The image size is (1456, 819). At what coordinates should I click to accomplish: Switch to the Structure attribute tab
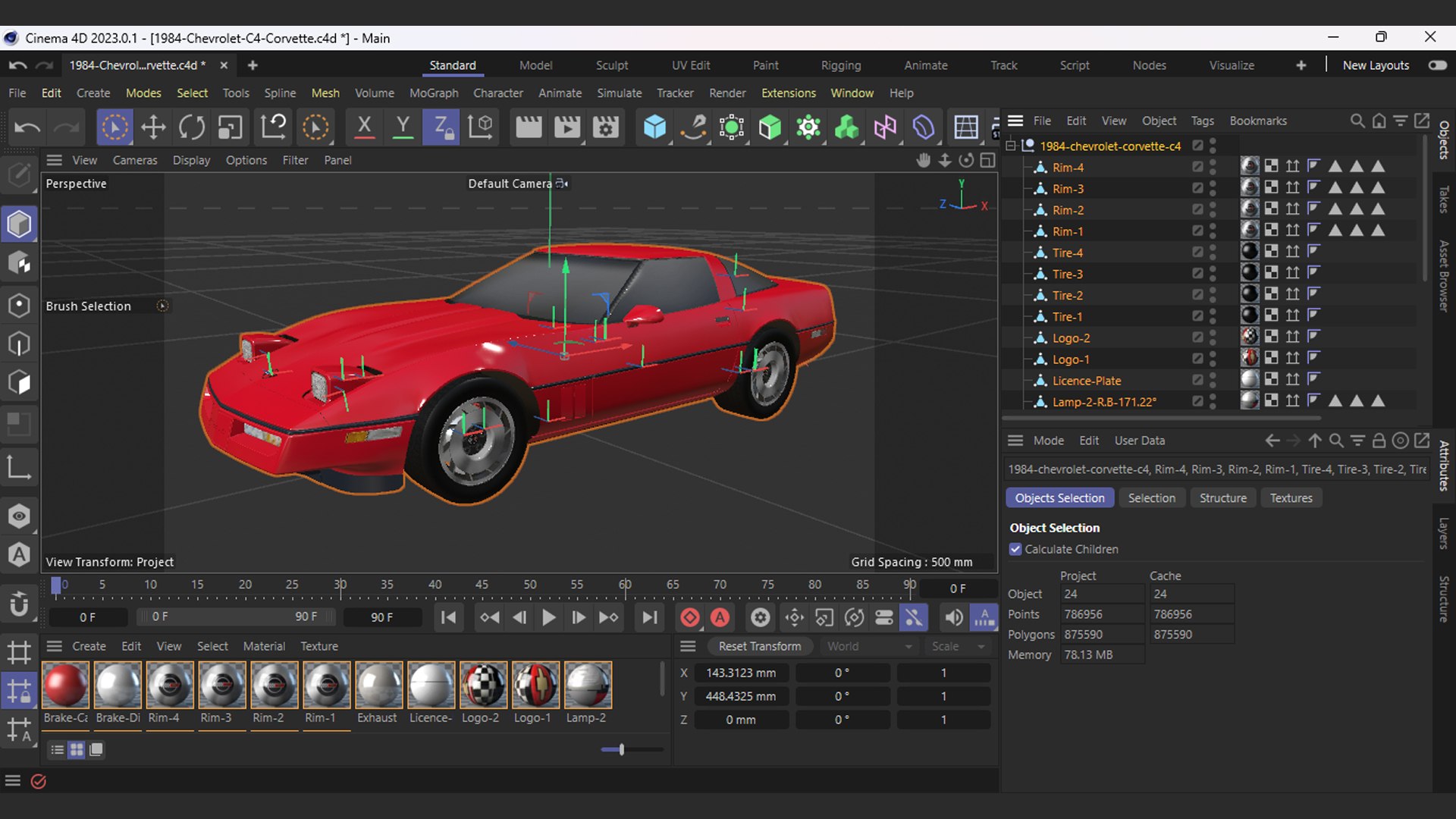1222,497
